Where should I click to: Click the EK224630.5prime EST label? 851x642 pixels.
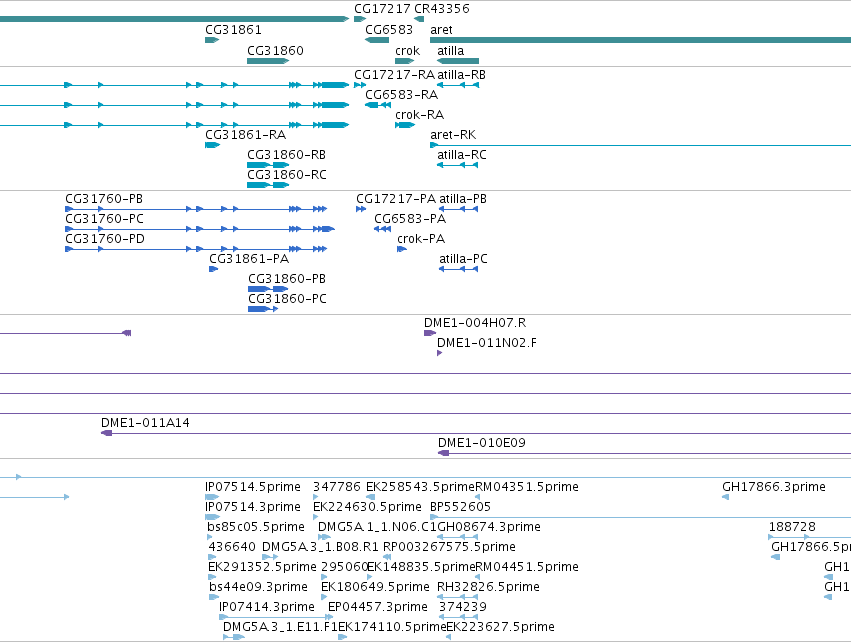(367, 507)
